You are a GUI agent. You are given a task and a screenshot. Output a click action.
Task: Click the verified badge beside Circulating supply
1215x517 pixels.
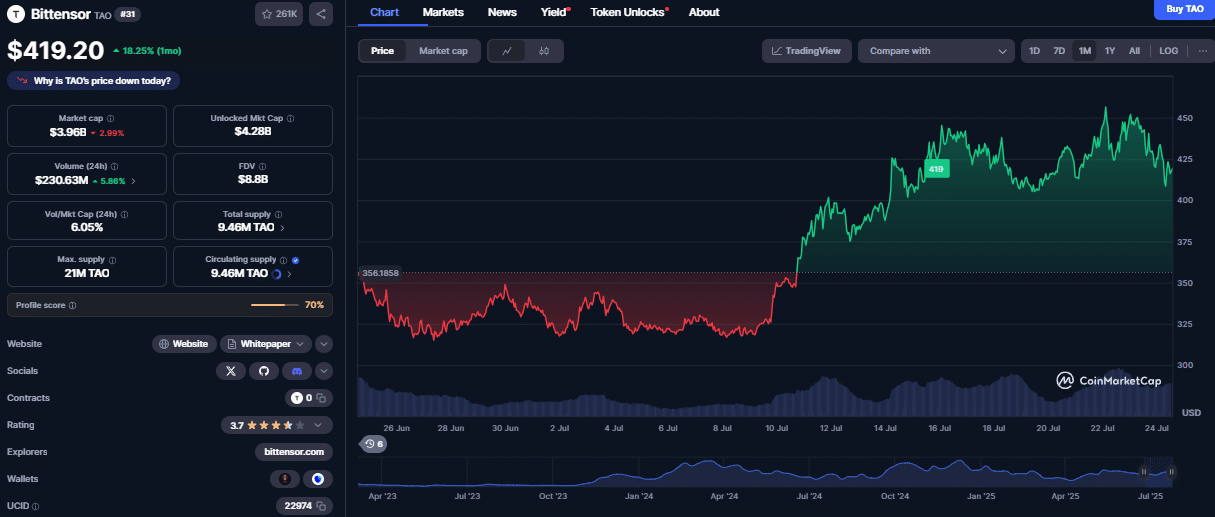pos(296,259)
